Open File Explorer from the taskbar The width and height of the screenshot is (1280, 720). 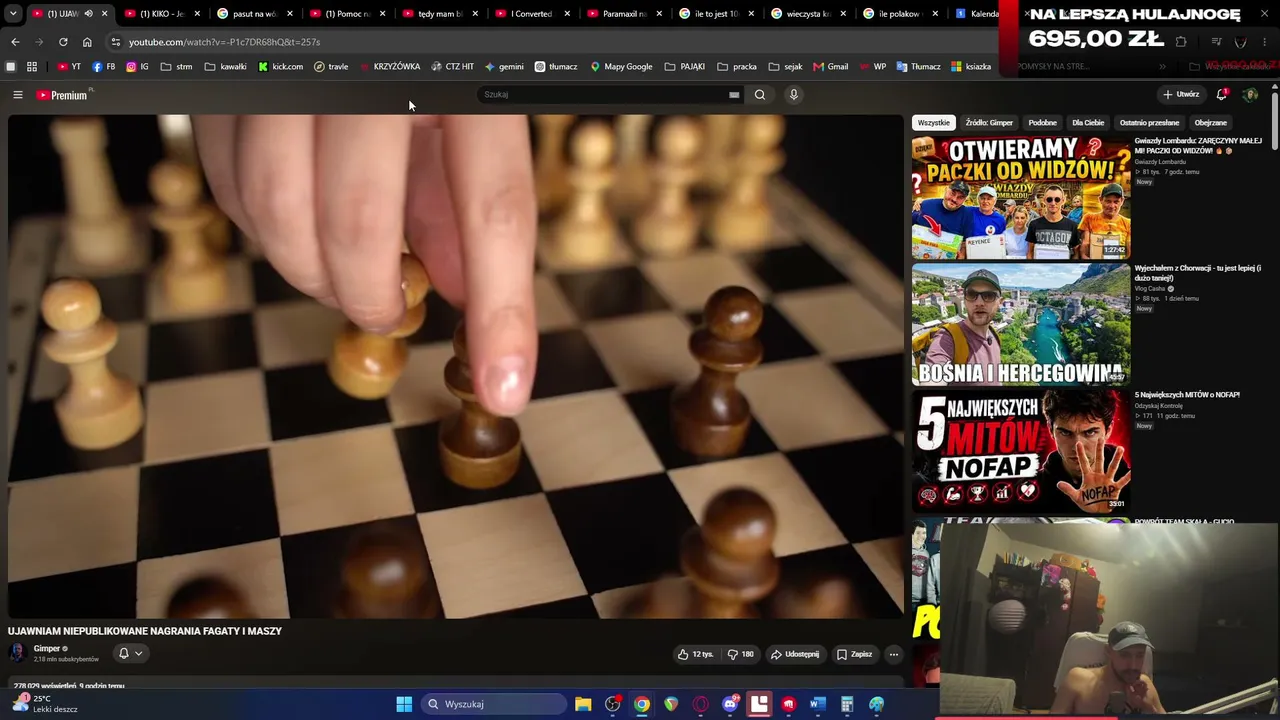[x=583, y=704]
